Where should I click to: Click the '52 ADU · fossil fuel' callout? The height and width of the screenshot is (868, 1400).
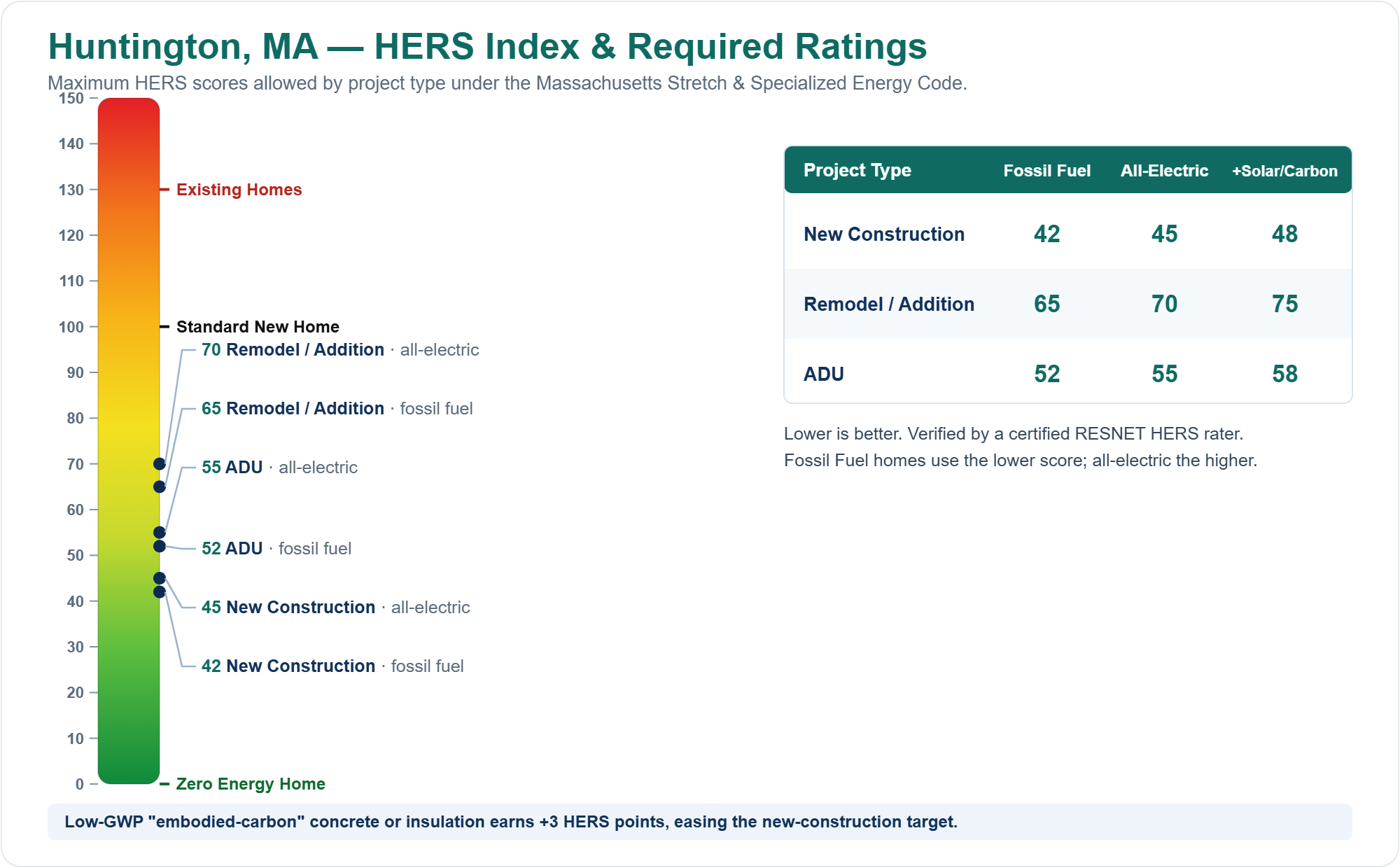[x=276, y=549]
